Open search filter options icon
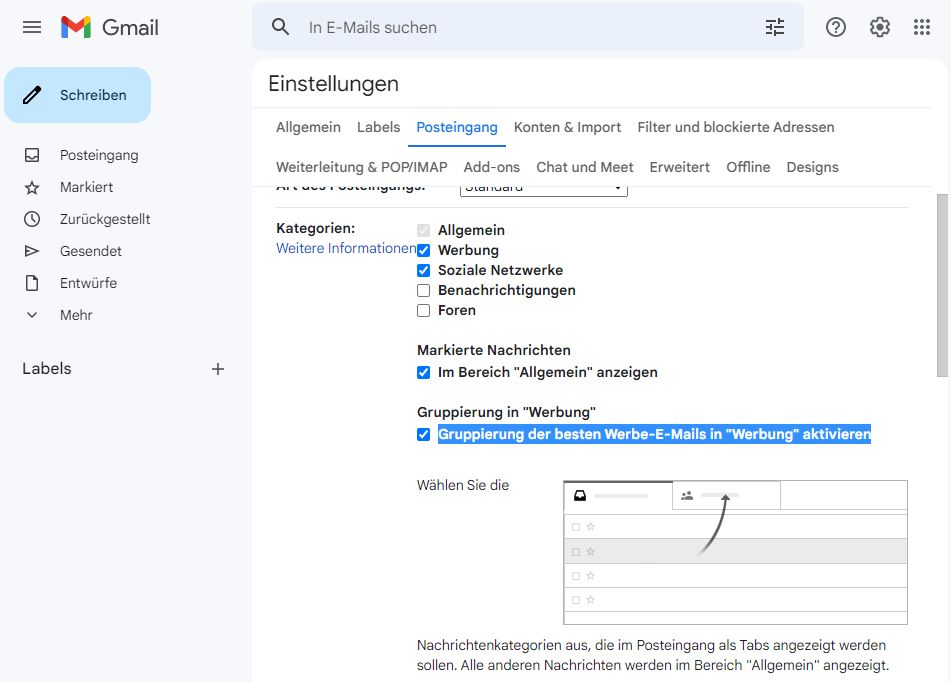This screenshot has width=951, height=682. tap(775, 27)
